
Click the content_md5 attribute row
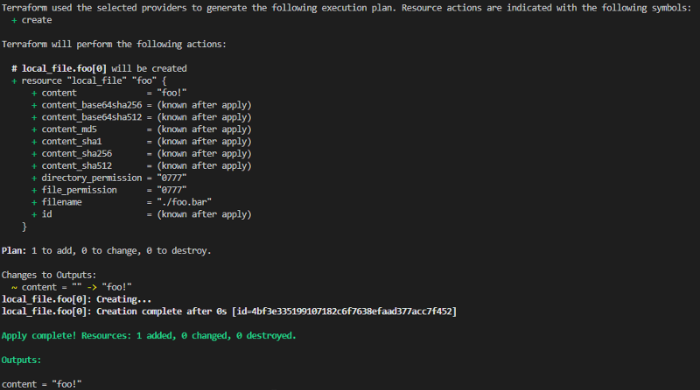tap(141, 129)
